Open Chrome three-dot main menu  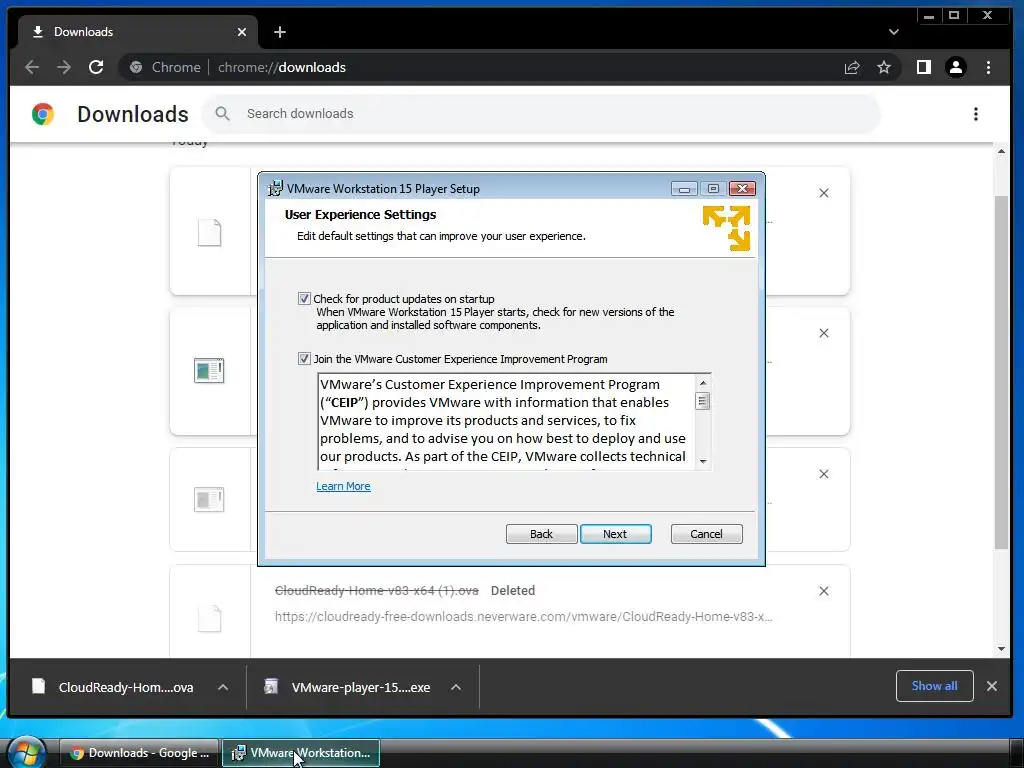[x=988, y=67]
